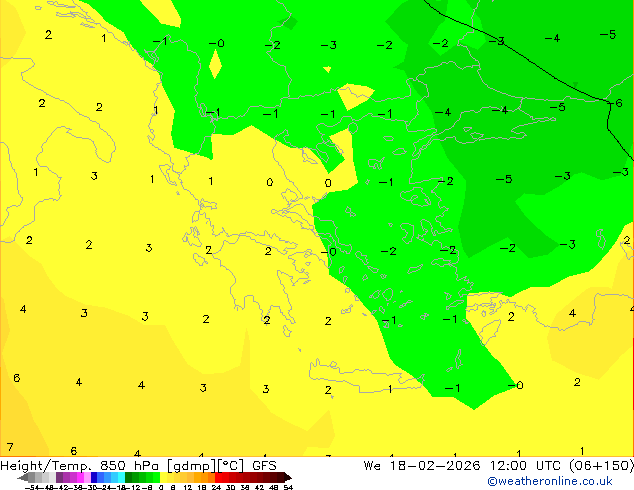Click the '-6' temperature value on the map
This screenshot has height=490, width=634.
click(615, 103)
